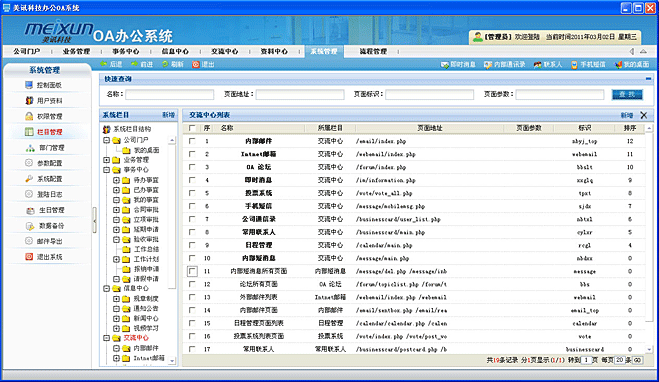Screen dimensions: 659x382
Task: Select 工作总结 folder in the tree
Action: 141,249
